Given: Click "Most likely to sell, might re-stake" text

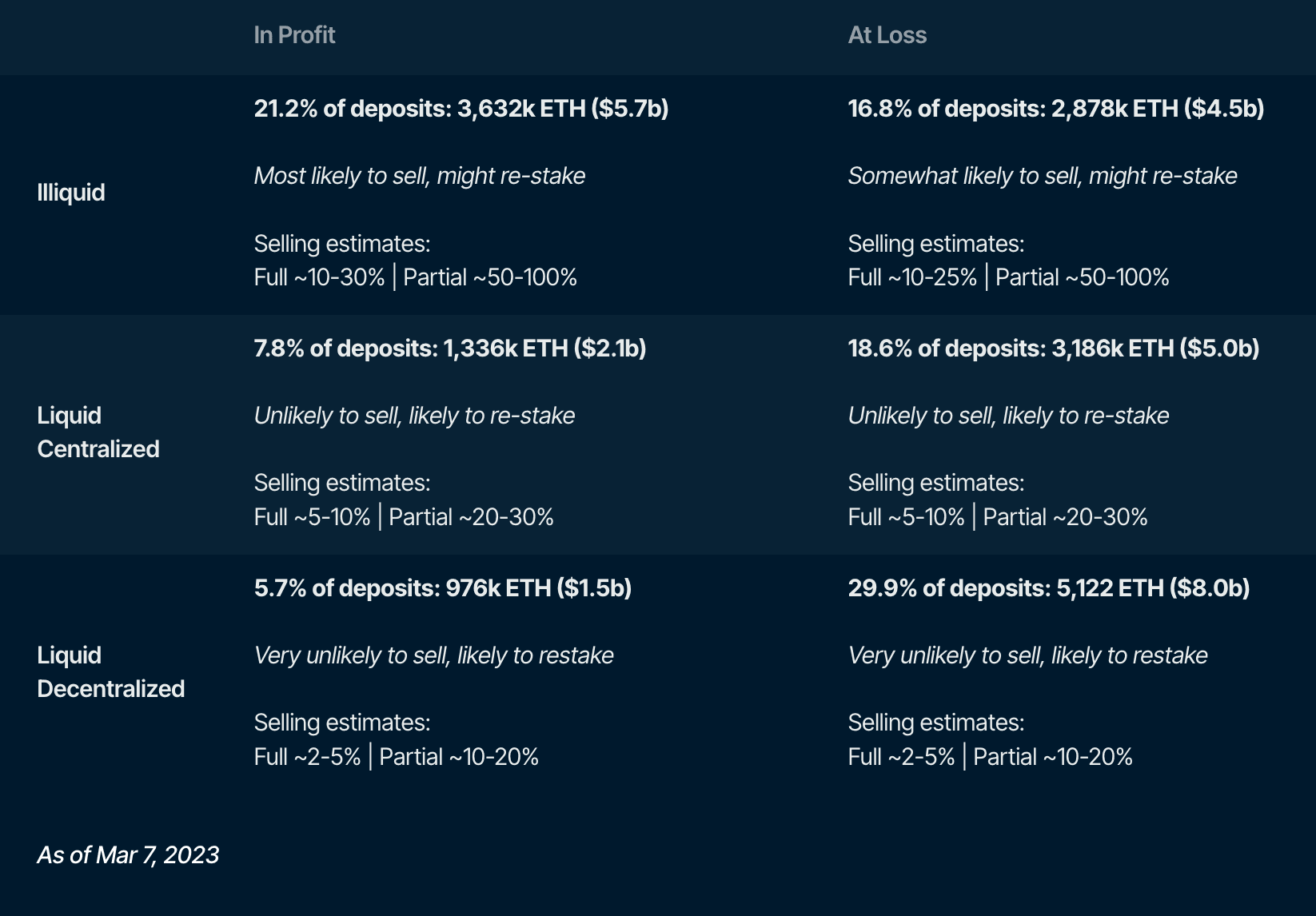Looking at the screenshot, I should pyautogui.click(x=419, y=176).
